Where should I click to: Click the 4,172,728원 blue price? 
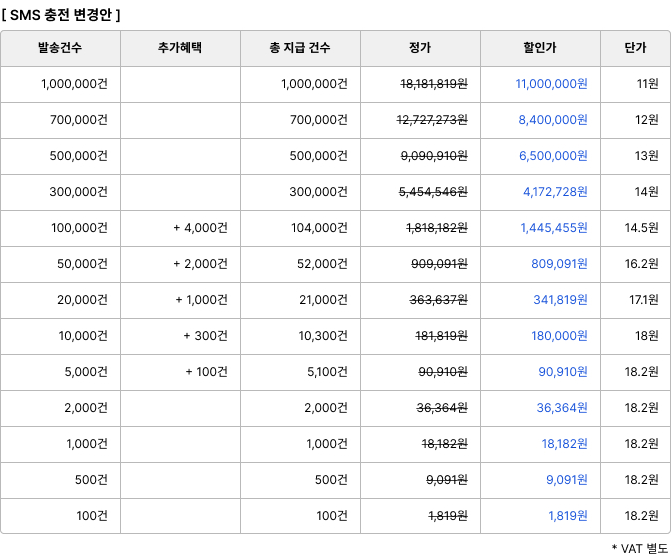tap(555, 192)
